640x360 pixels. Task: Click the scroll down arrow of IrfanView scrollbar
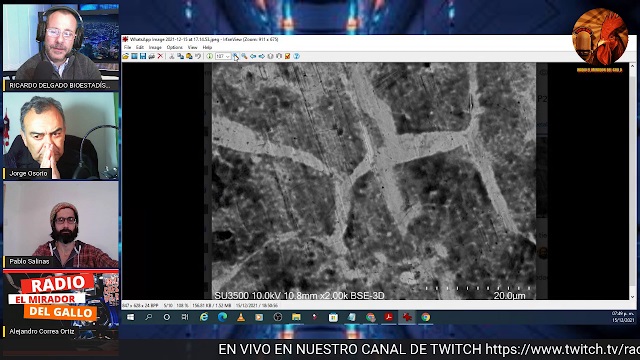[632, 297]
